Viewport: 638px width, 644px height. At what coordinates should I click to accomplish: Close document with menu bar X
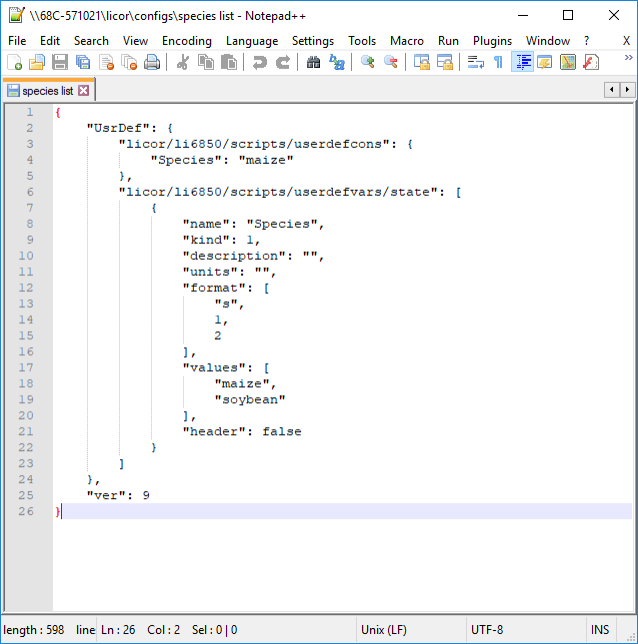[x=626, y=41]
